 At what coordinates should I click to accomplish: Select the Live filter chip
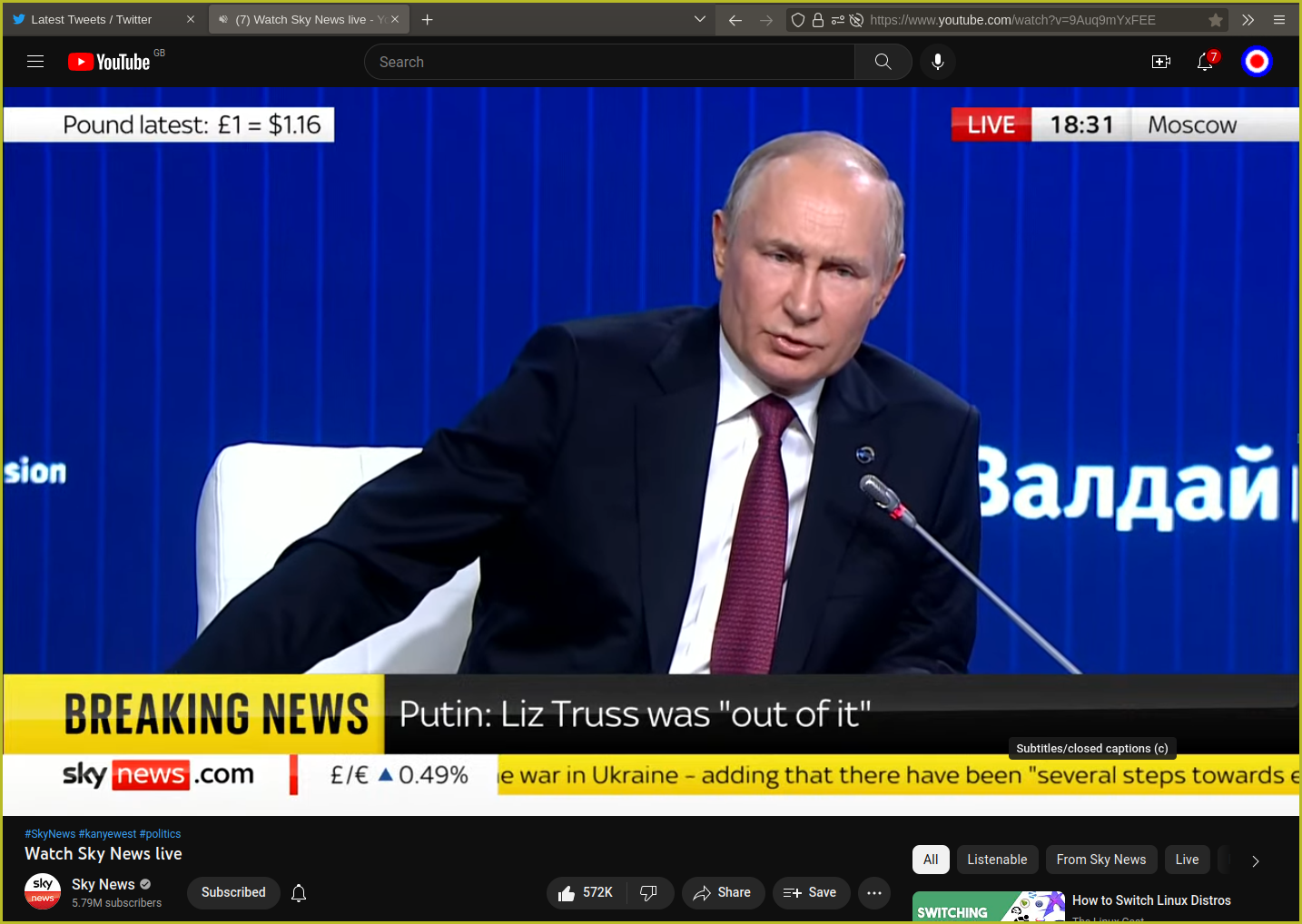(1187, 860)
